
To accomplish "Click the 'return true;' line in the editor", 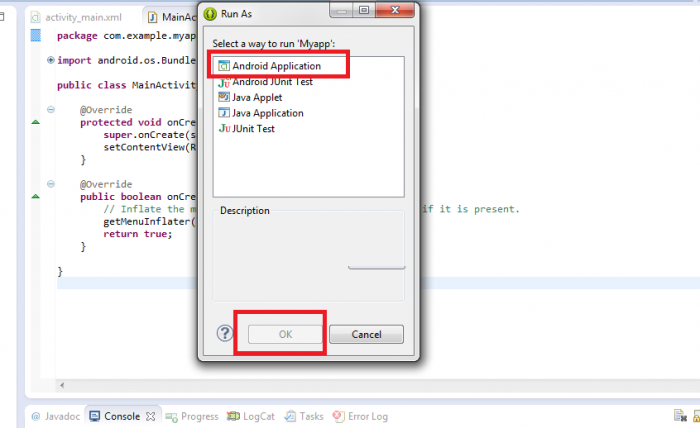I will (x=138, y=234).
